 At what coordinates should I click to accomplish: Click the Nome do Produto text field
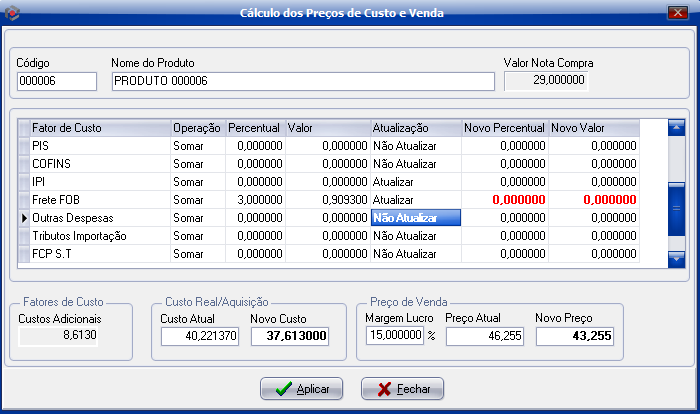pos(302,81)
